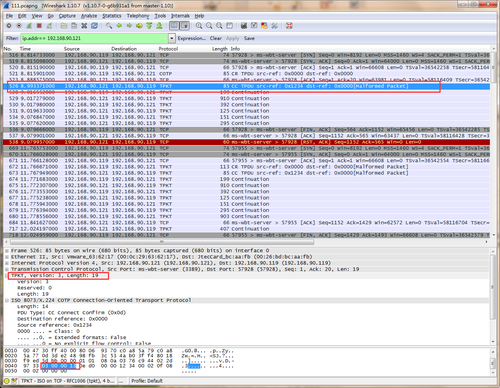Open the capture interfaces list icon
This screenshot has height=388, width=500.
pyautogui.click(x=9, y=26)
